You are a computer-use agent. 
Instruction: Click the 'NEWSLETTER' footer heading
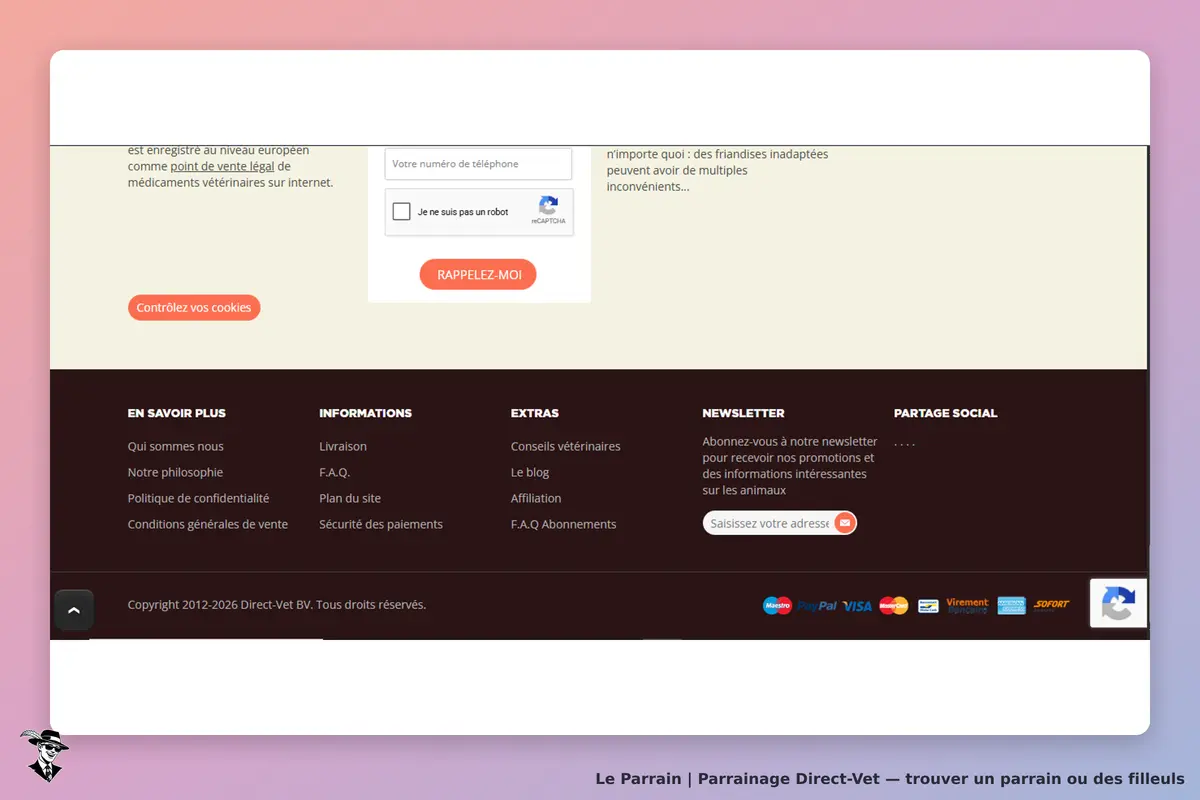743,413
